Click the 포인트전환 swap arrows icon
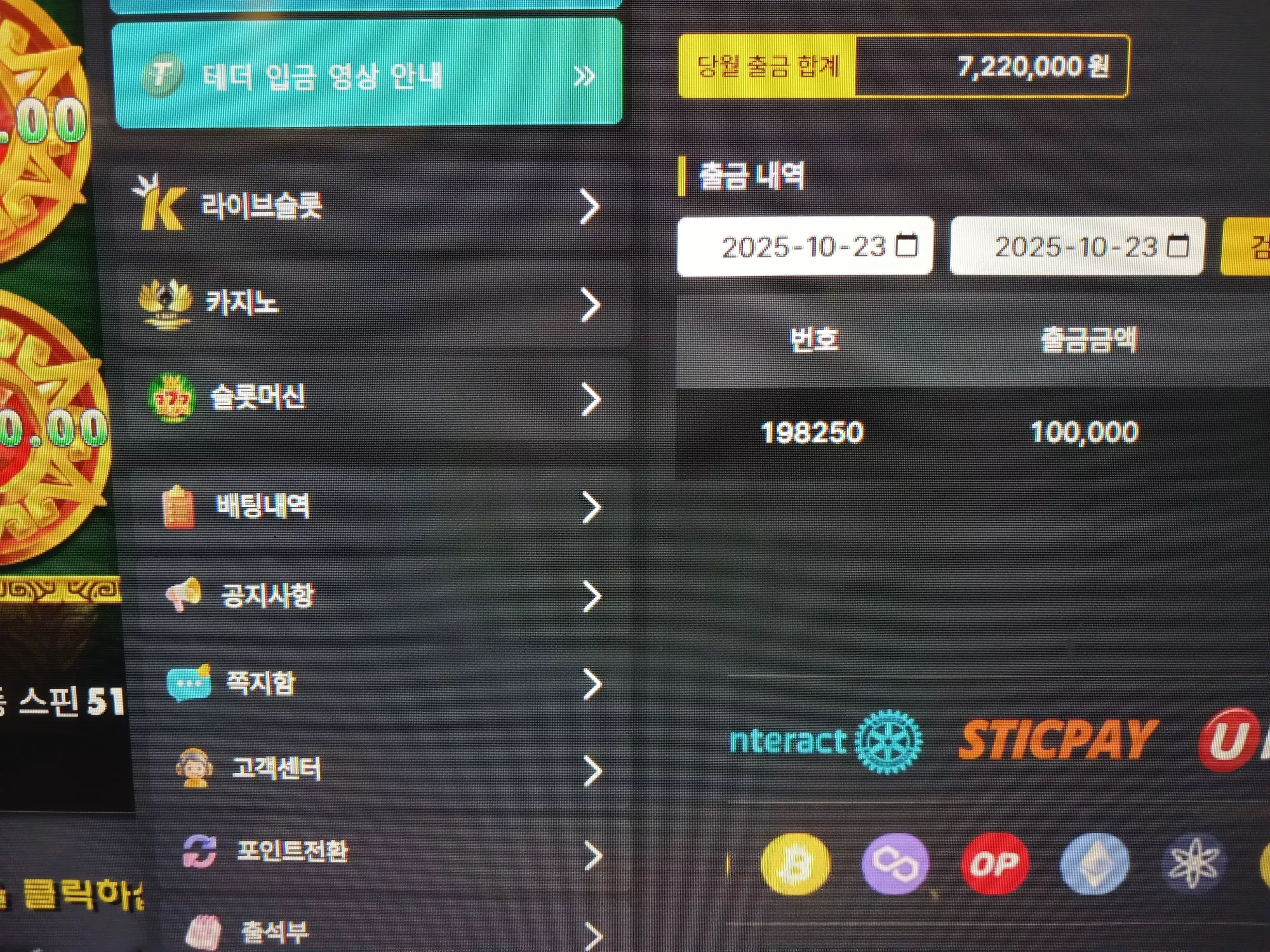 coord(200,850)
